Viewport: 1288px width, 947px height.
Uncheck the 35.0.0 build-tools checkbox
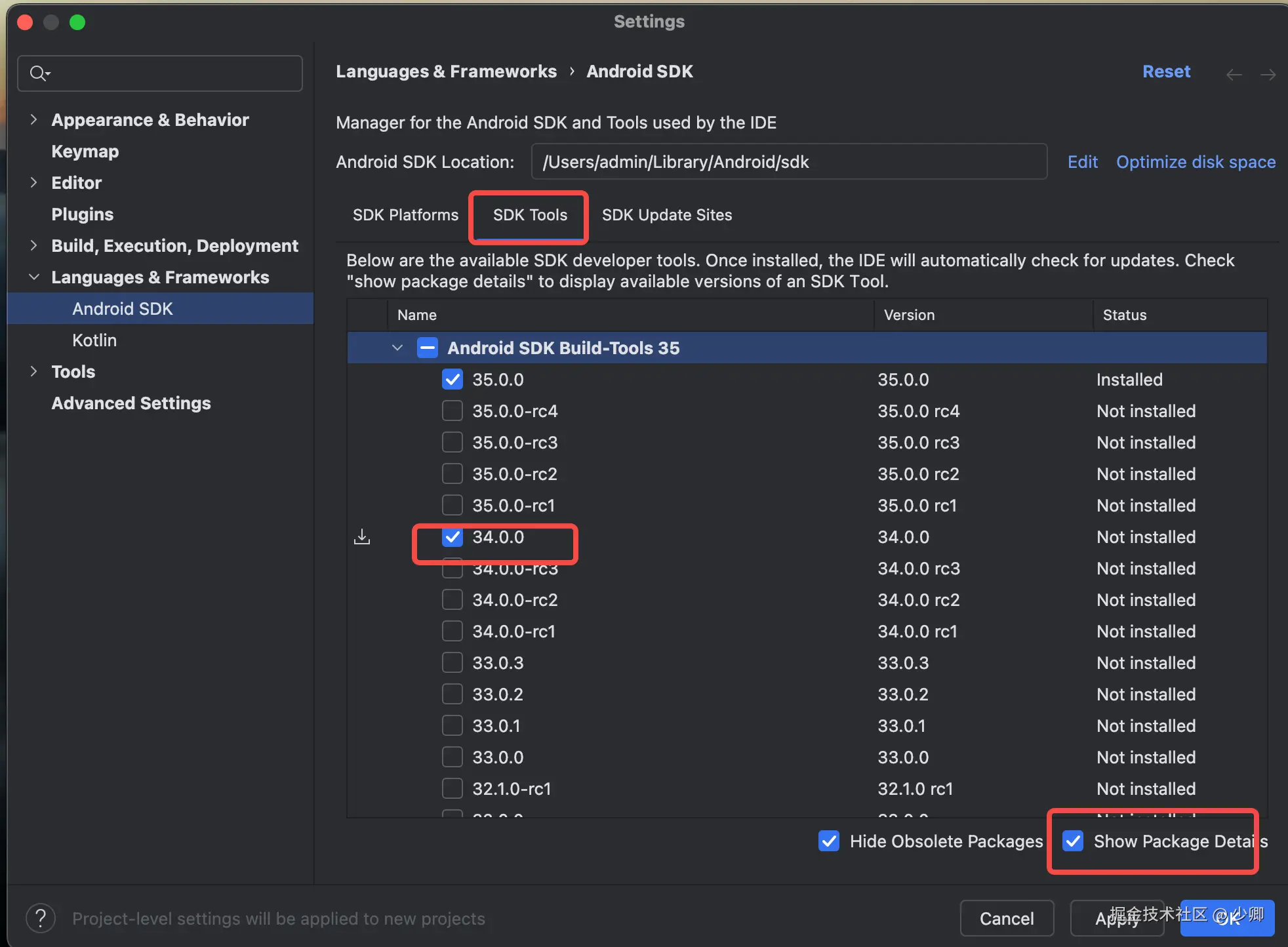pos(453,380)
